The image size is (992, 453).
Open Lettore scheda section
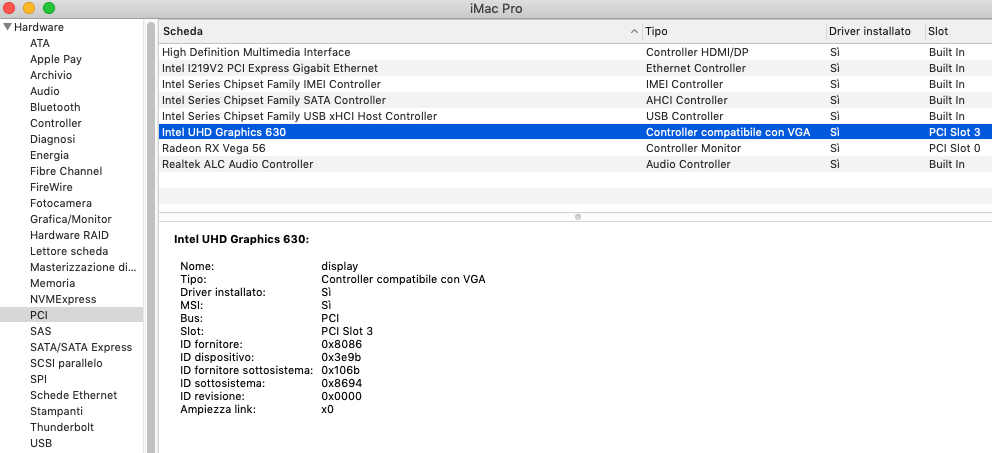[69, 251]
